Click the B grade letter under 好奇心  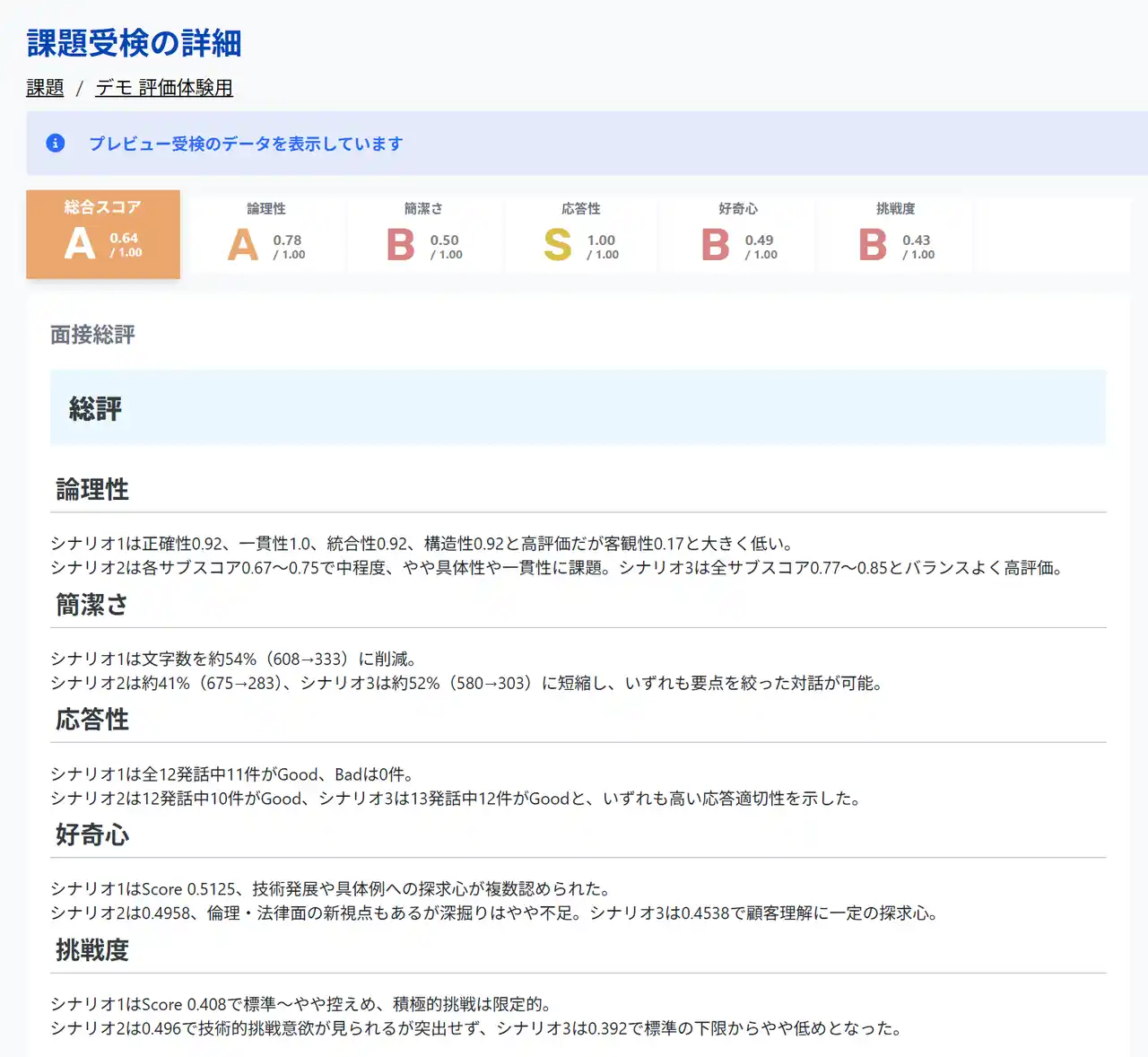[x=715, y=245]
